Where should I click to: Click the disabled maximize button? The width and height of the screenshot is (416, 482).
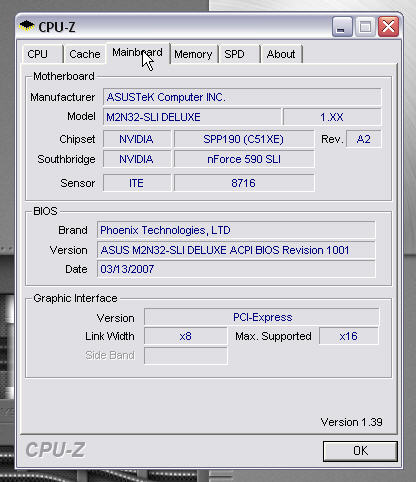(365, 26)
